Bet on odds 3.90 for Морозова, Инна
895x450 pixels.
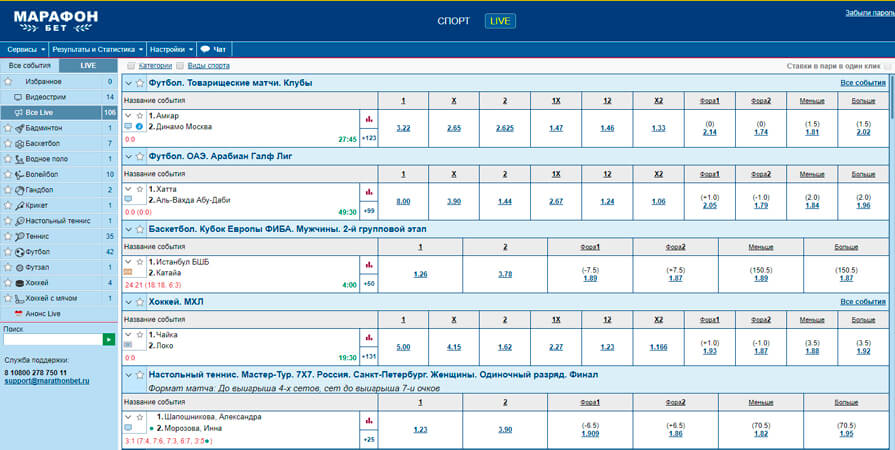pyautogui.click(x=505, y=430)
